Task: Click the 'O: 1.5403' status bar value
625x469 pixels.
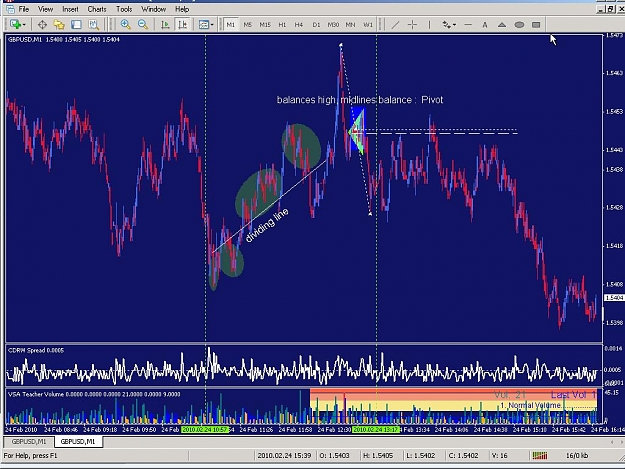Action: coord(334,455)
